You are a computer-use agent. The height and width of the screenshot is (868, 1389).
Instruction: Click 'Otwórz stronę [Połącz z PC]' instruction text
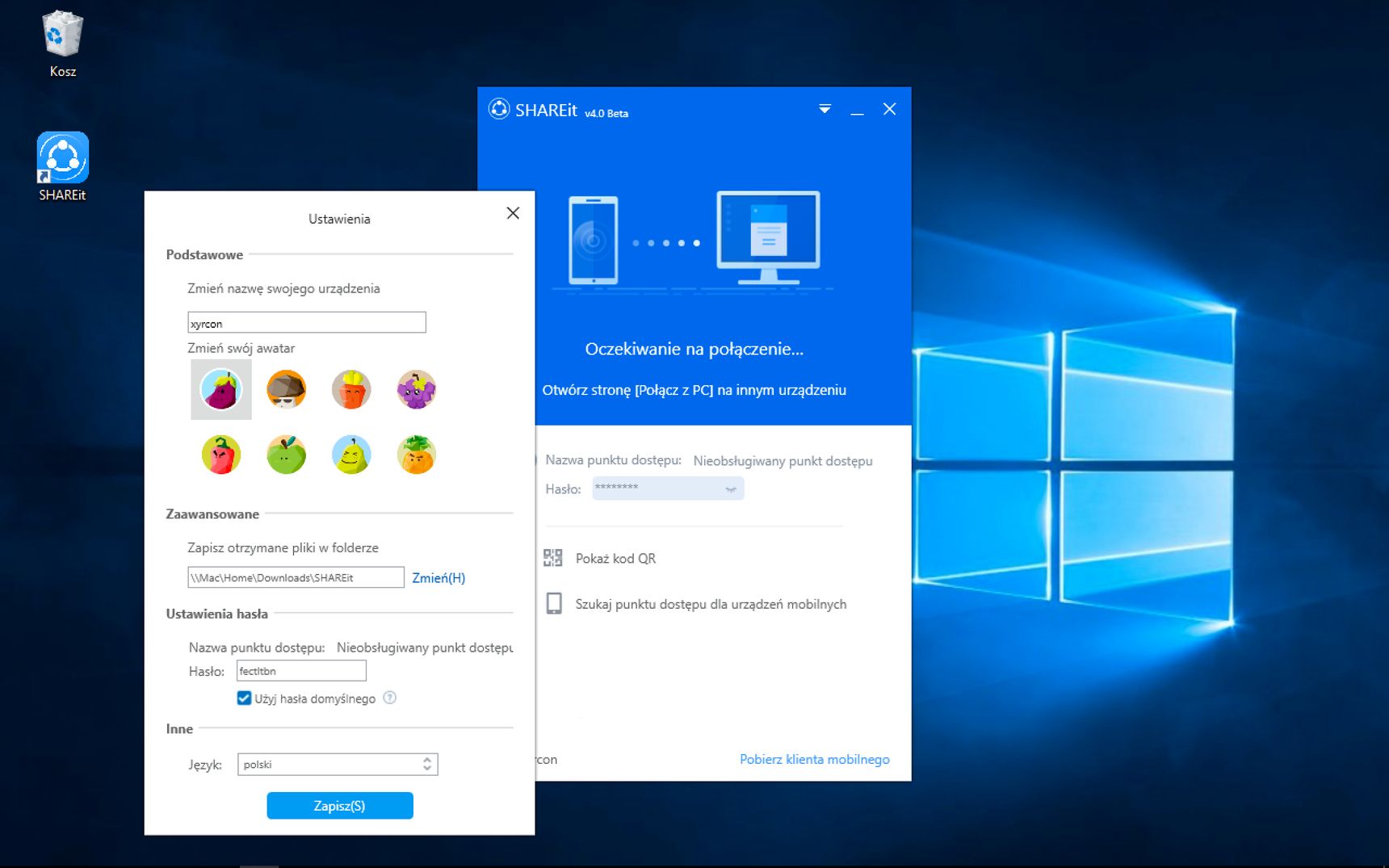click(694, 390)
